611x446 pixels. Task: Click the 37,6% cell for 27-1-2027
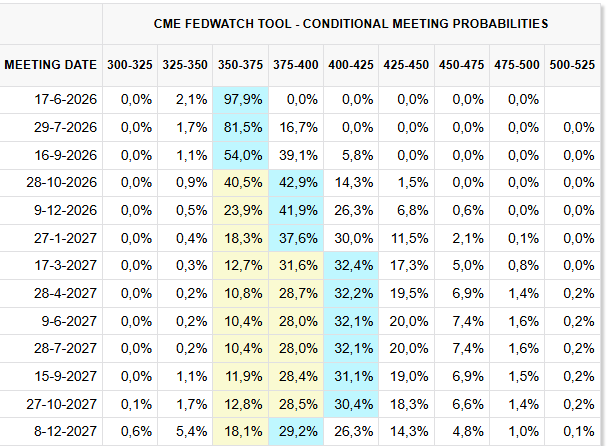pos(296,238)
